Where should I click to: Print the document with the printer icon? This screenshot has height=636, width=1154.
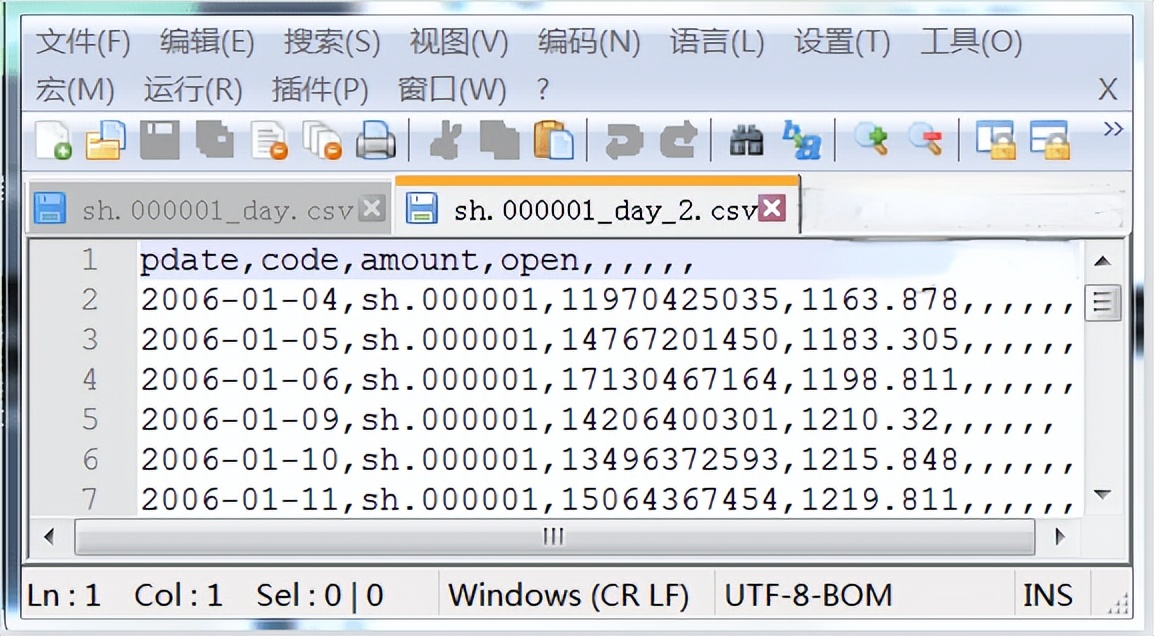(376, 140)
